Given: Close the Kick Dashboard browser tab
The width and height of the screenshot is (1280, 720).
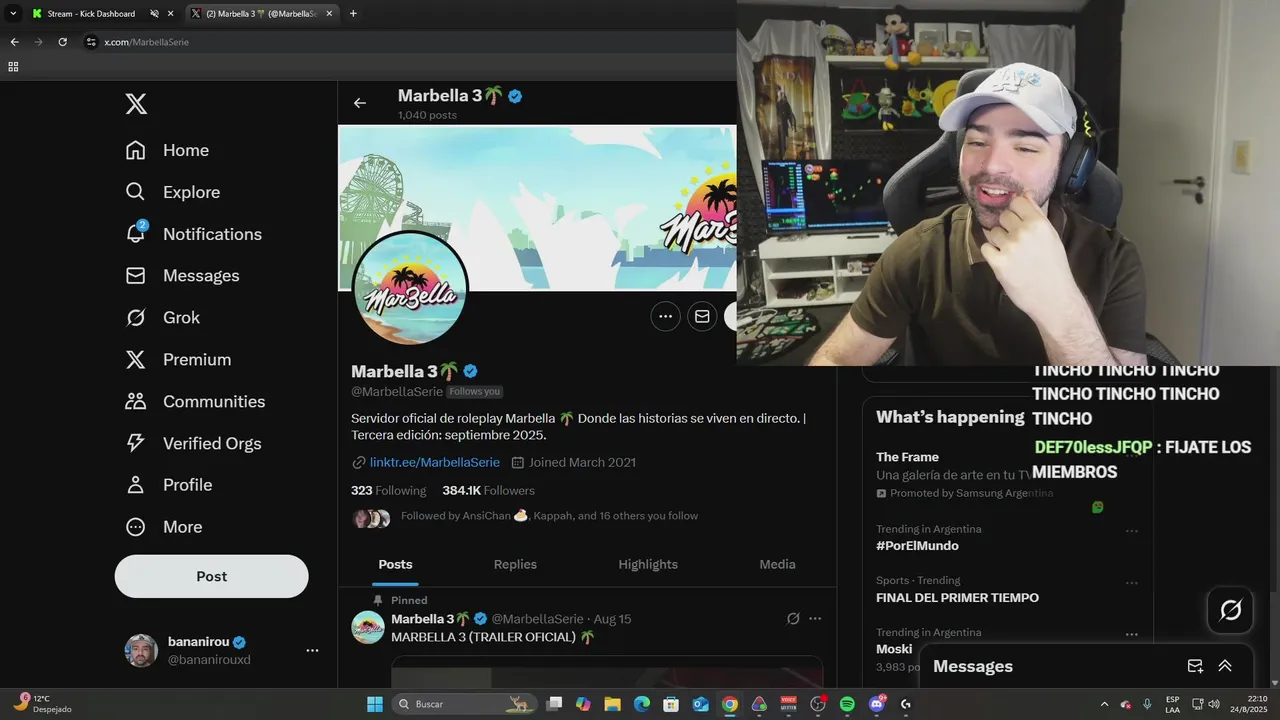Looking at the screenshot, I should (x=170, y=14).
